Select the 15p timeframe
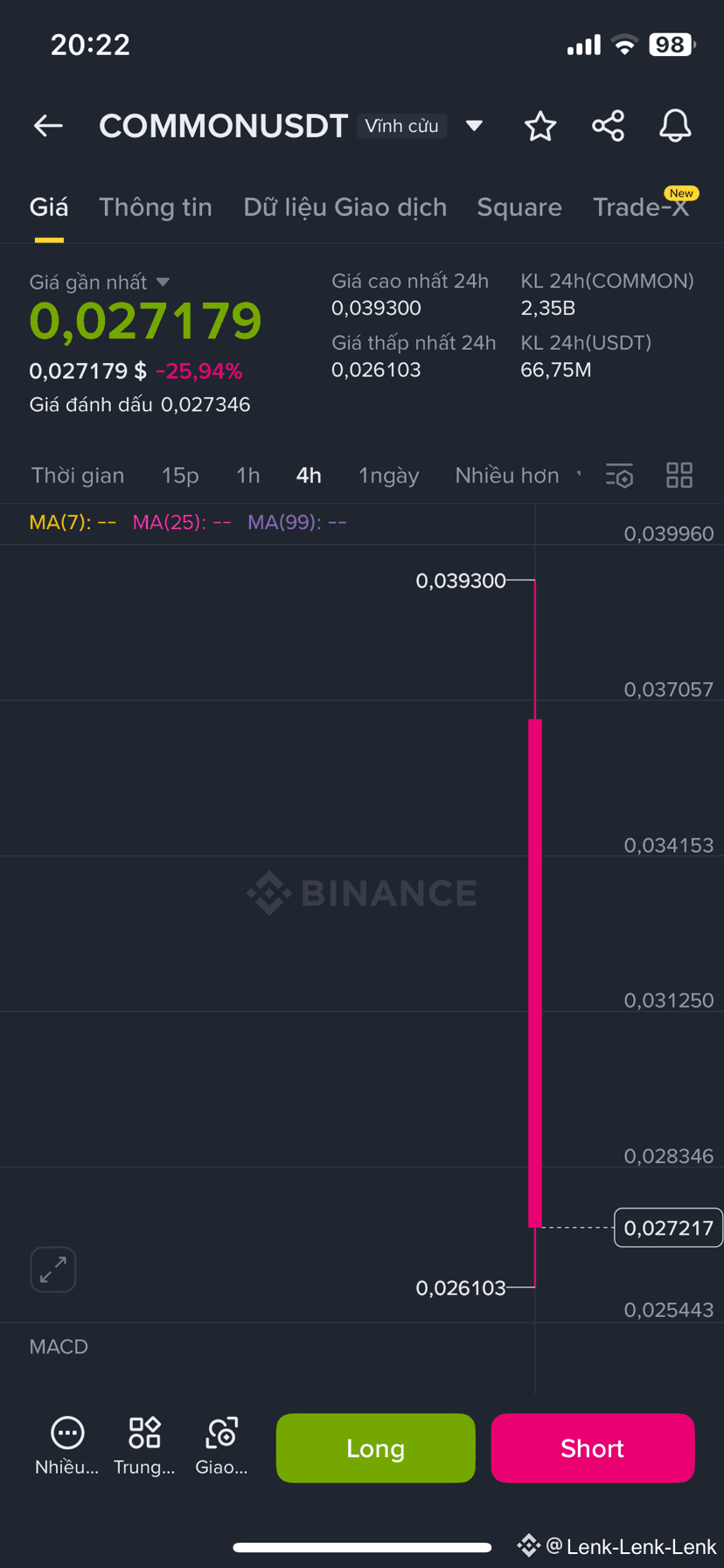Image resolution: width=724 pixels, height=1568 pixels. (180, 476)
